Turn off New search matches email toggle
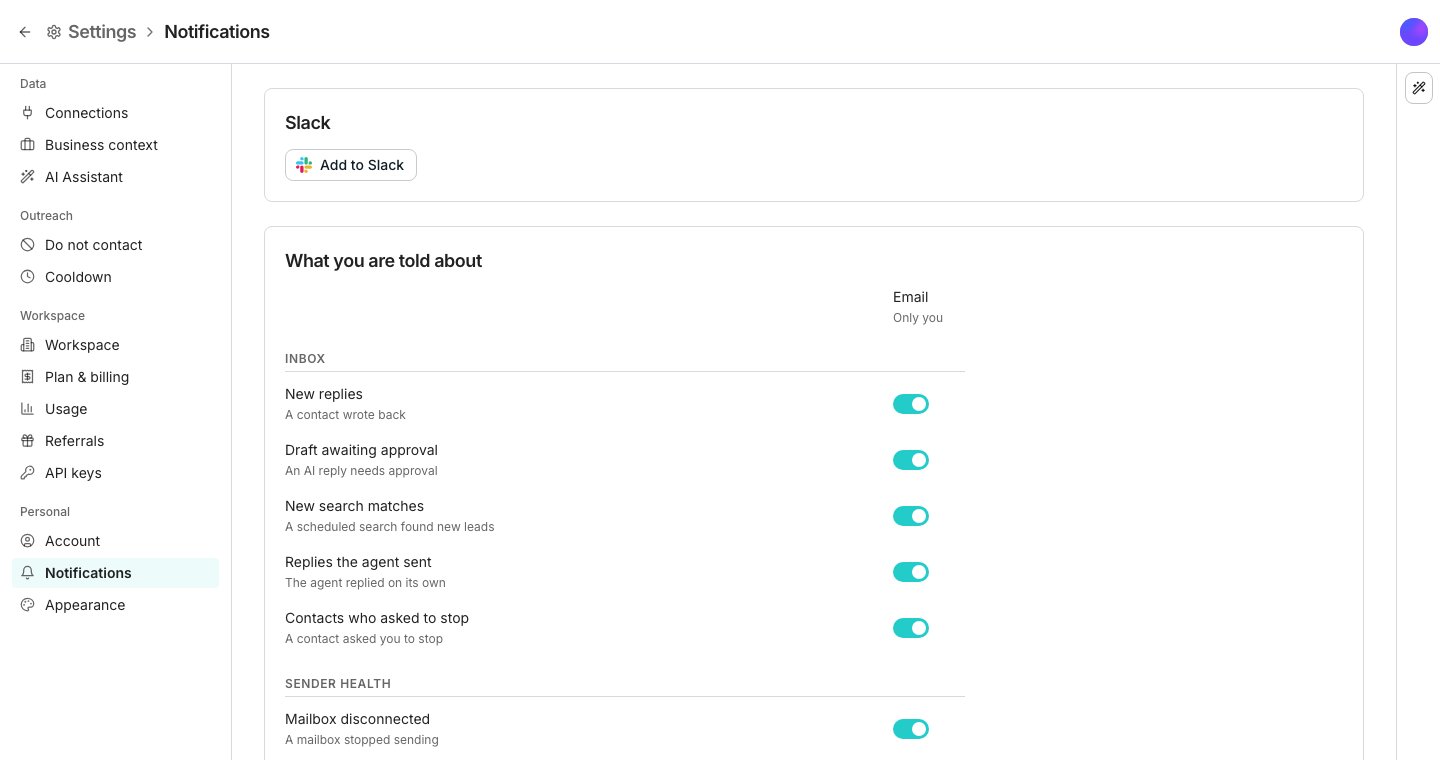The width and height of the screenshot is (1440, 760). point(911,516)
